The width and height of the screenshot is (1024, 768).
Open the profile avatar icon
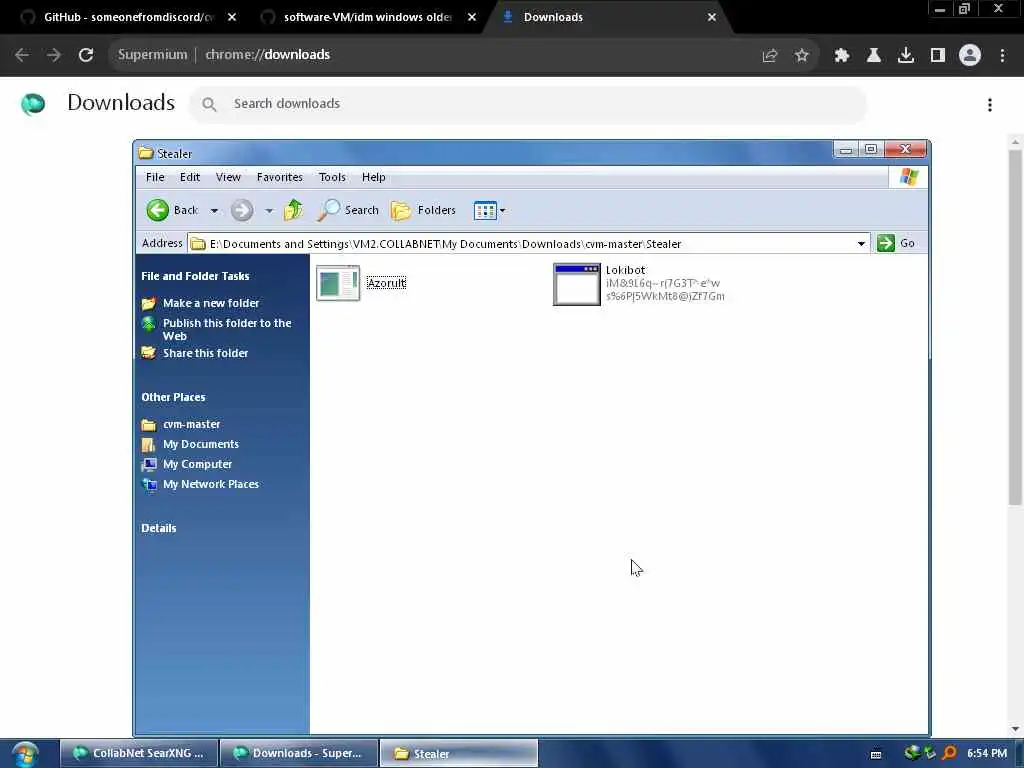(970, 56)
